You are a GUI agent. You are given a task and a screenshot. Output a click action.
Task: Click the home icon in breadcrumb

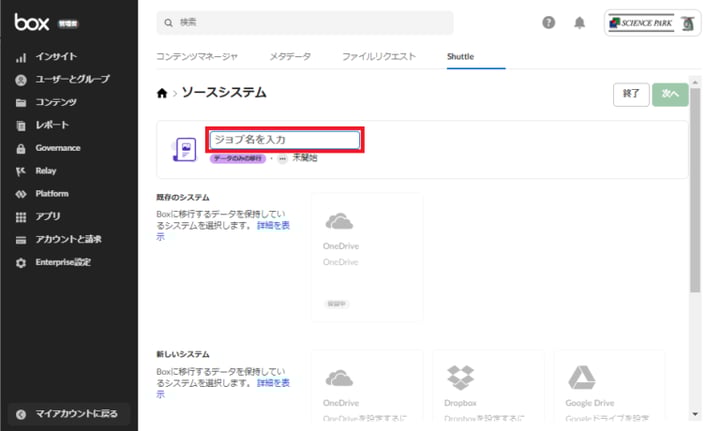tap(162, 93)
